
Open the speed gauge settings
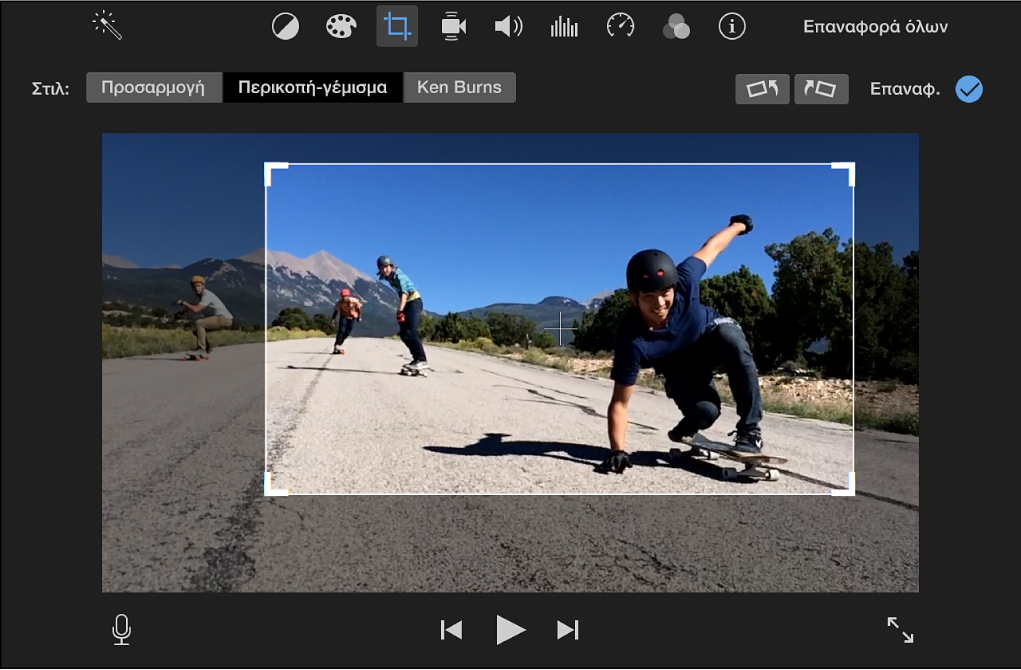pyautogui.click(x=620, y=27)
